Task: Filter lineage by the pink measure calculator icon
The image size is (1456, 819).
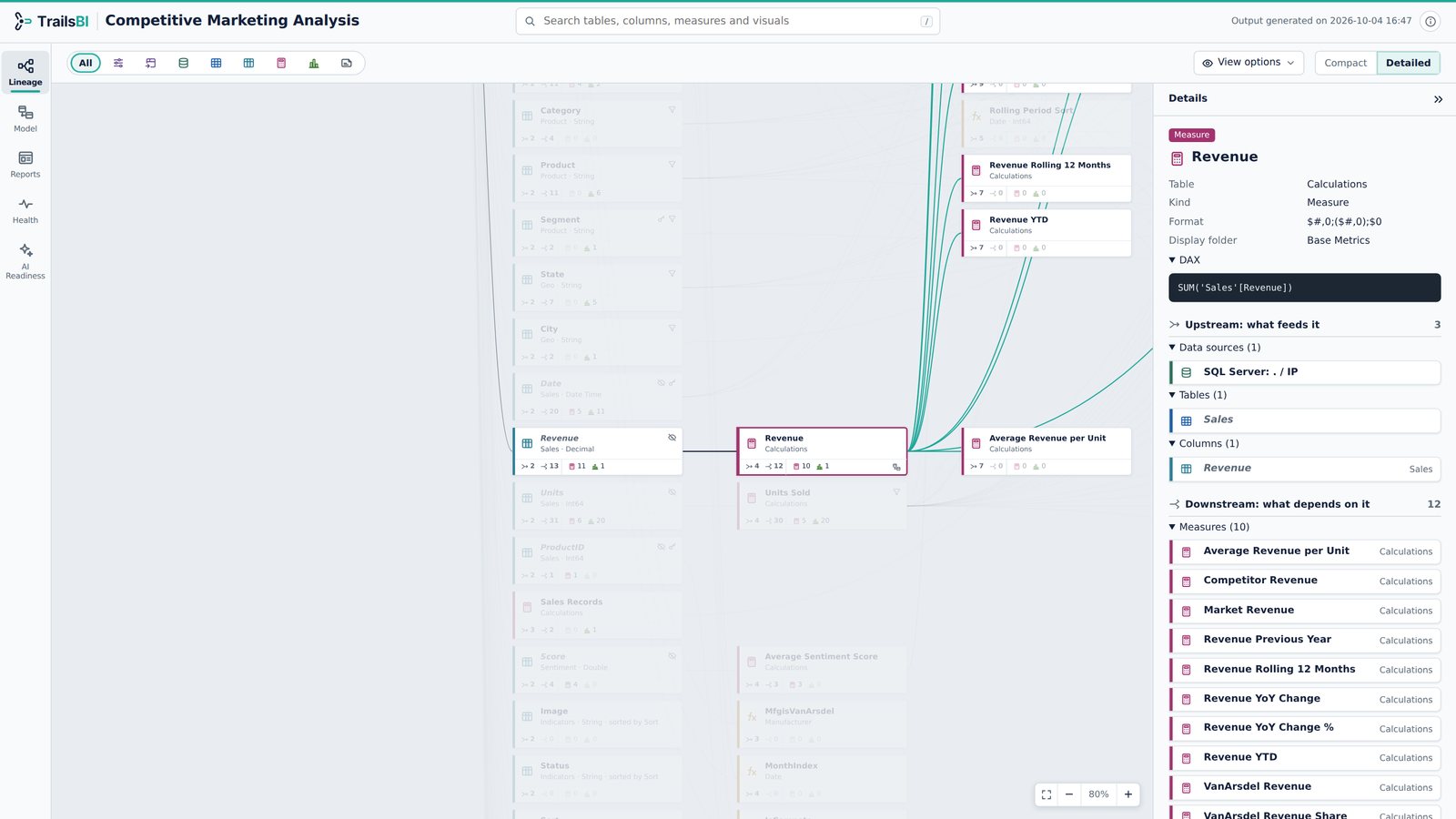Action: pos(281,63)
